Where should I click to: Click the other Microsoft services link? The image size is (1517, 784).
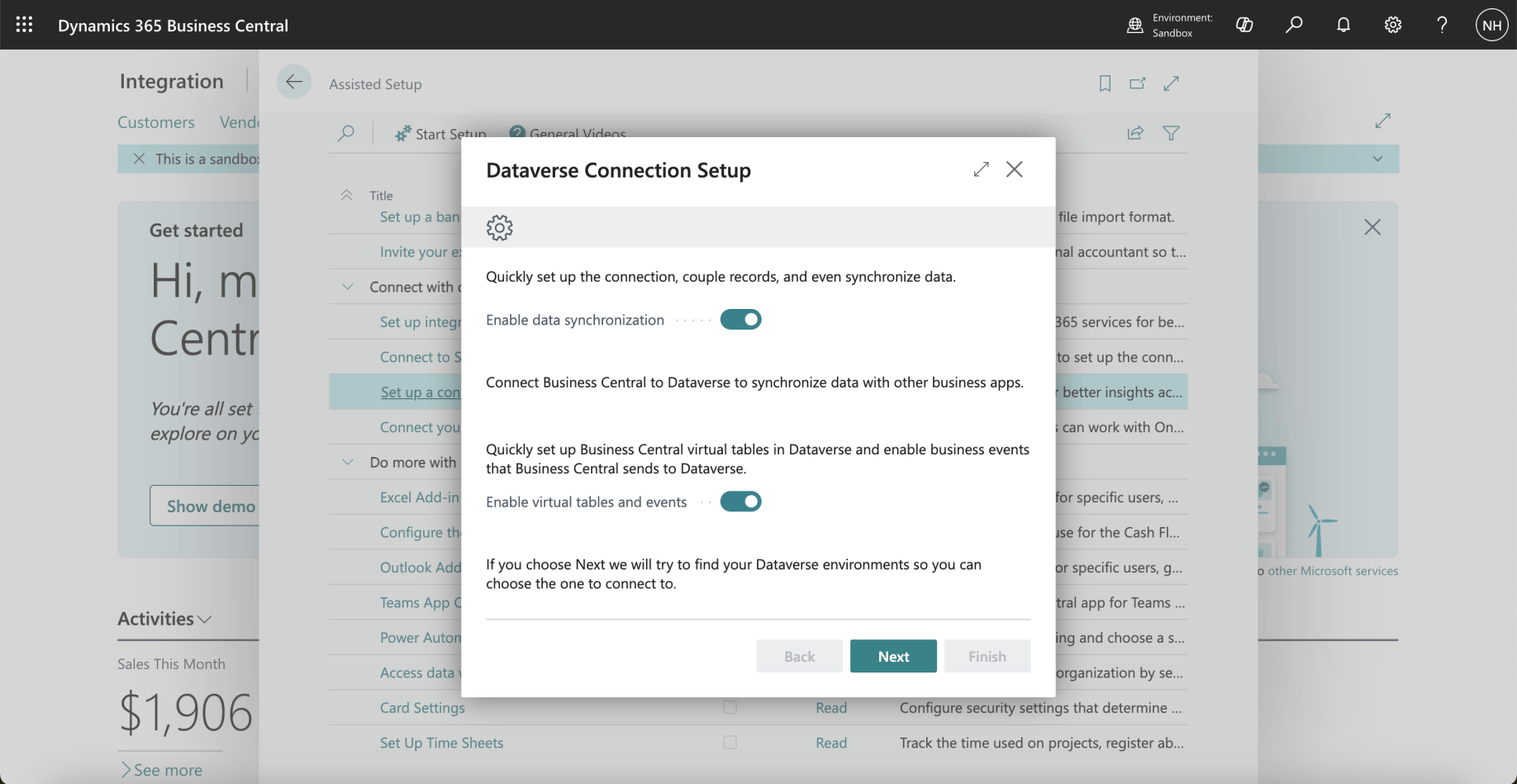1332,571
